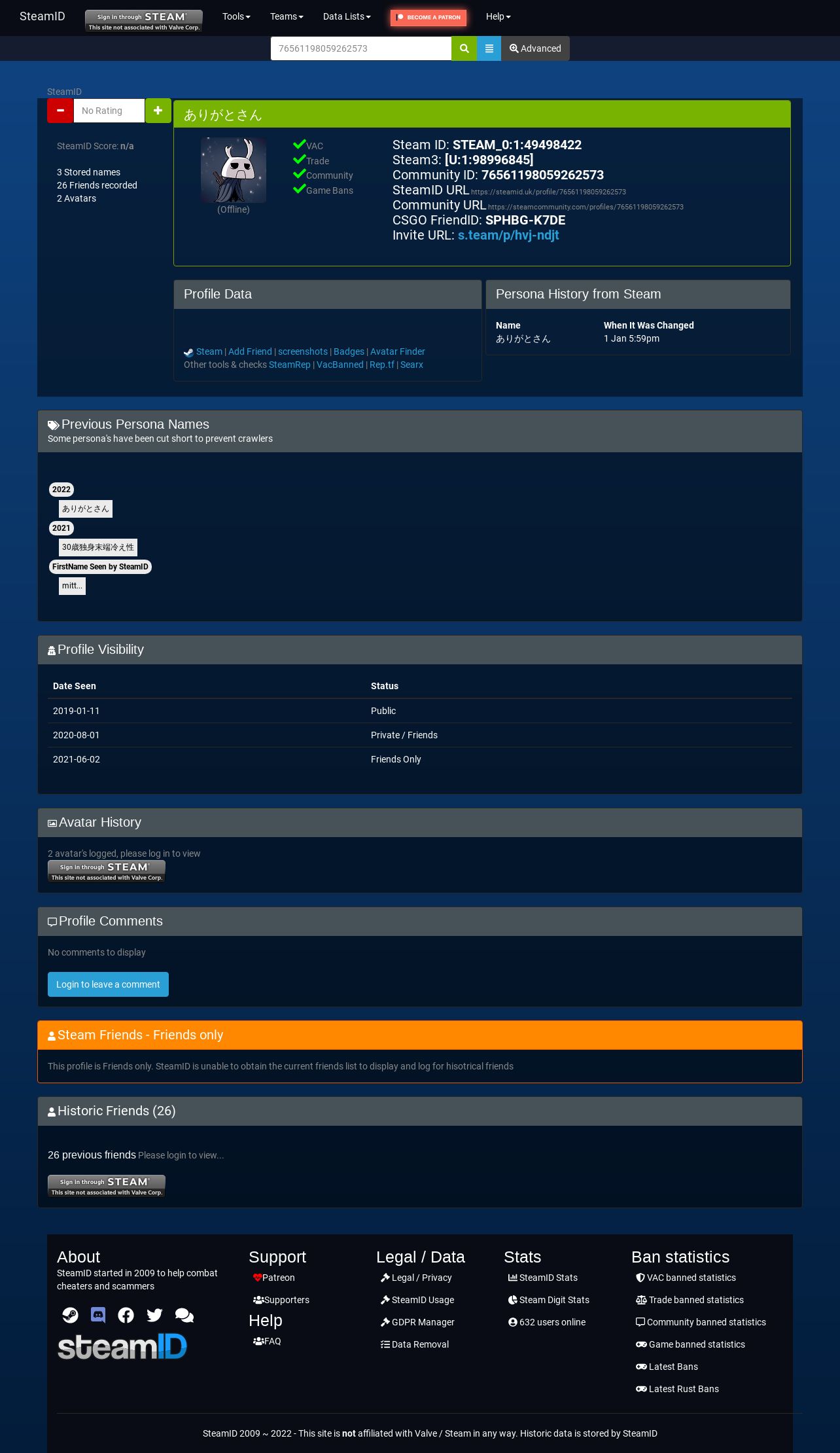The width and height of the screenshot is (840, 1453).
Task: Click the 26 Friends recorded text
Action: [x=97, y=185]
